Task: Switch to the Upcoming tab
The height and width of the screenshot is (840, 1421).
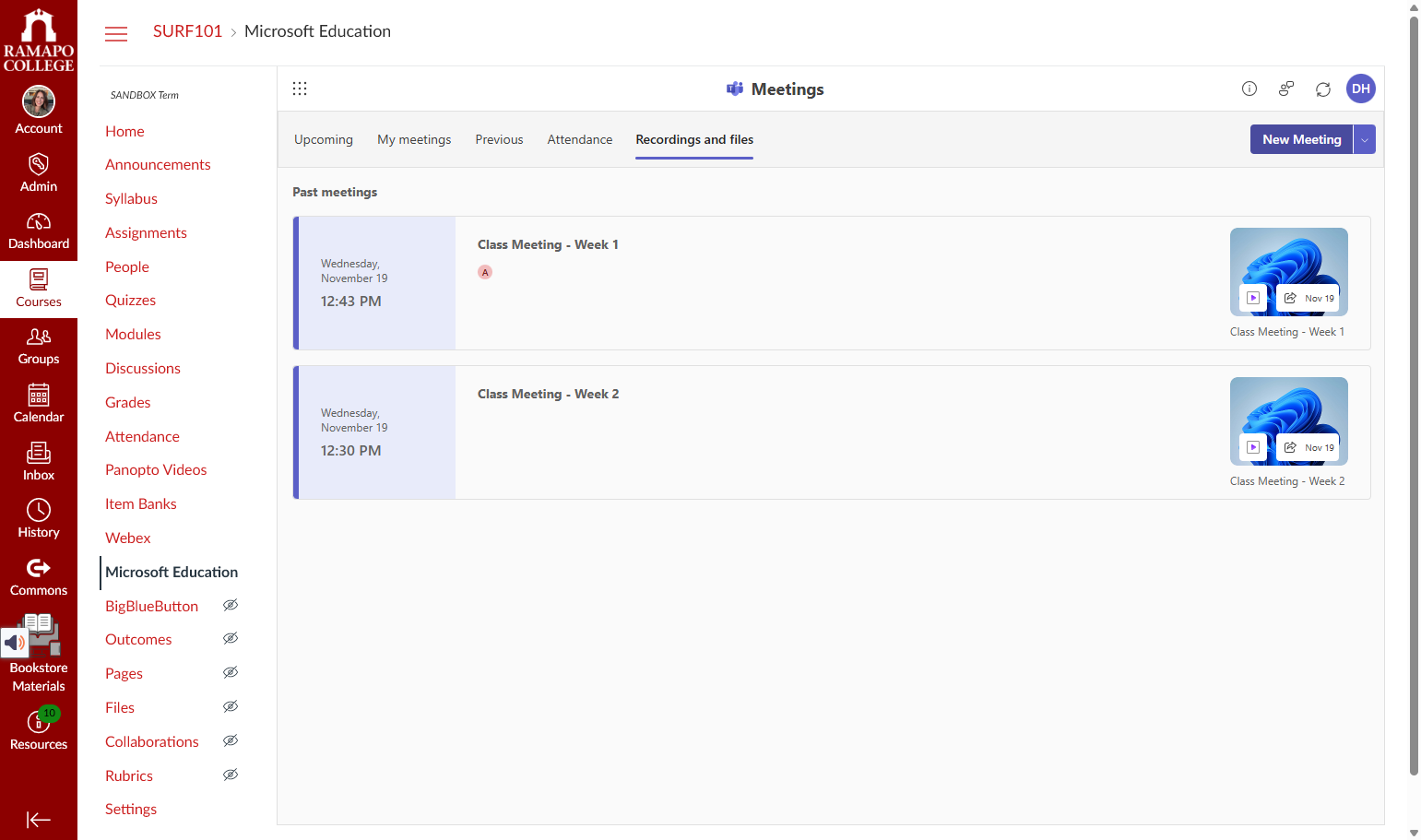Action: click(324, 139)
